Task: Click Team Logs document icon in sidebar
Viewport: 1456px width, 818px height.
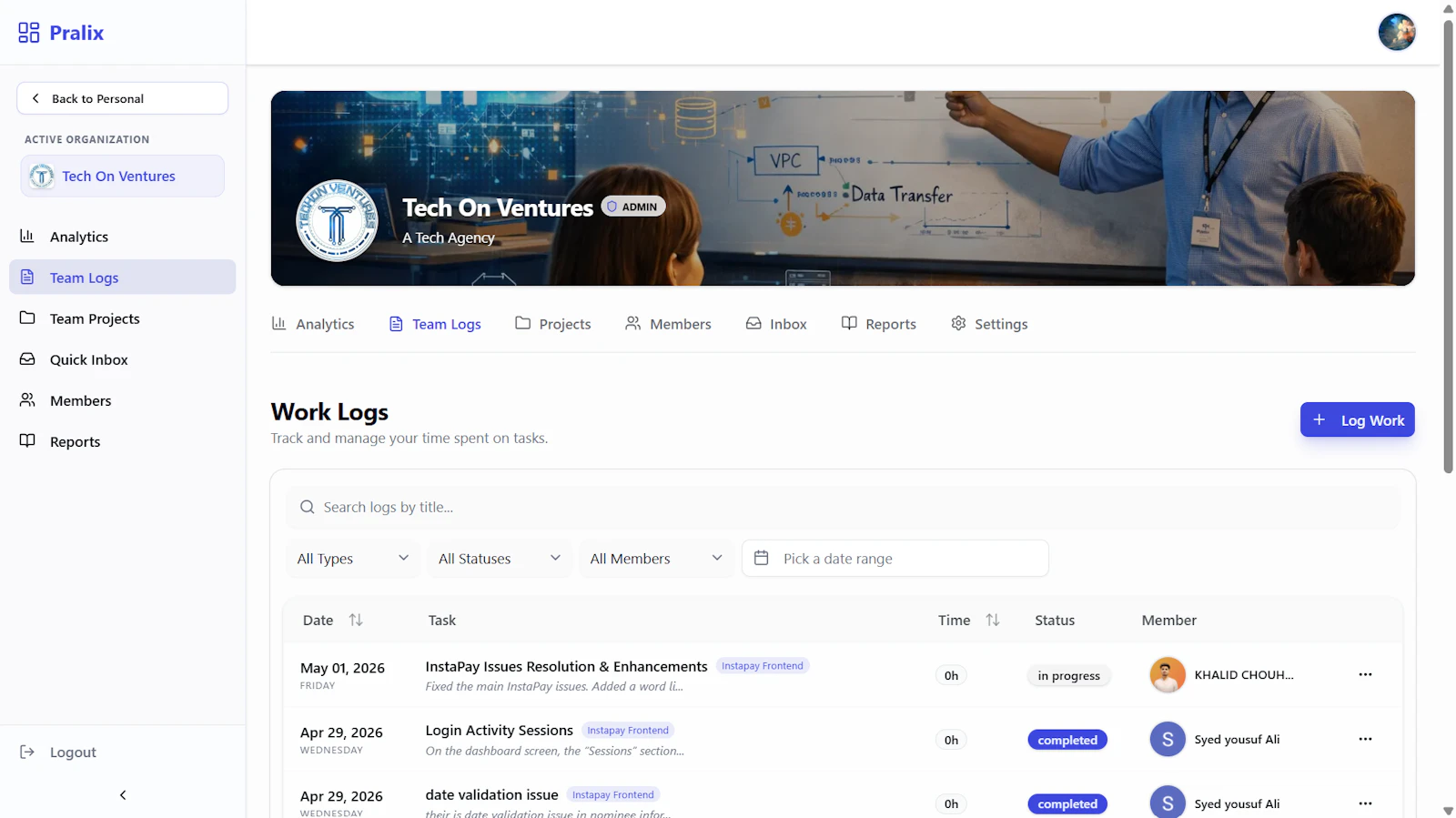Action: [x=27, y=277]
